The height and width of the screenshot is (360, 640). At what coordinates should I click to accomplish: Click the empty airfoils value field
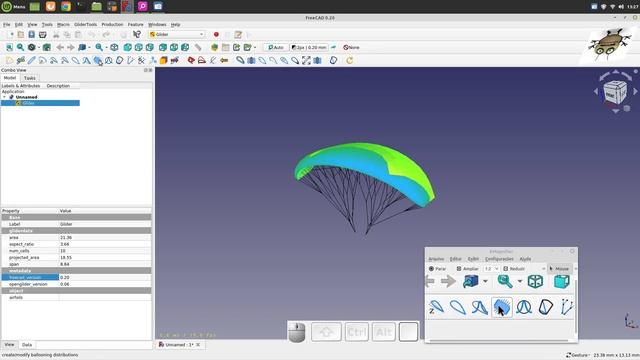[x=105, y=298]
